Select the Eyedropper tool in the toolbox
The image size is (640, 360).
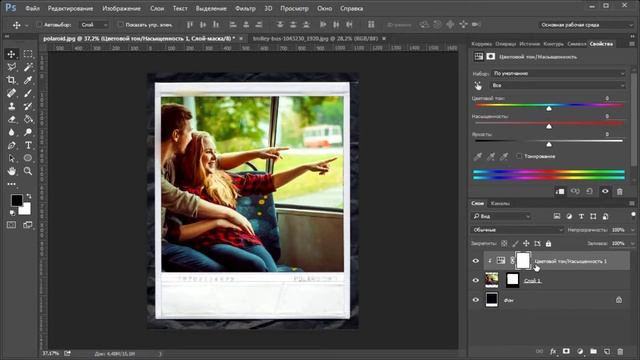click(x=28, y=80)
